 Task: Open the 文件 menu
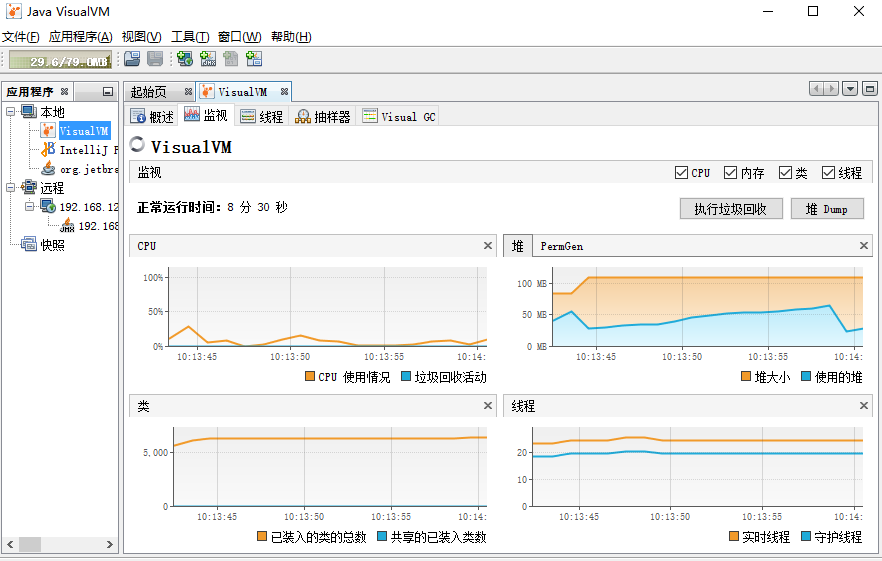coord(20,37)
